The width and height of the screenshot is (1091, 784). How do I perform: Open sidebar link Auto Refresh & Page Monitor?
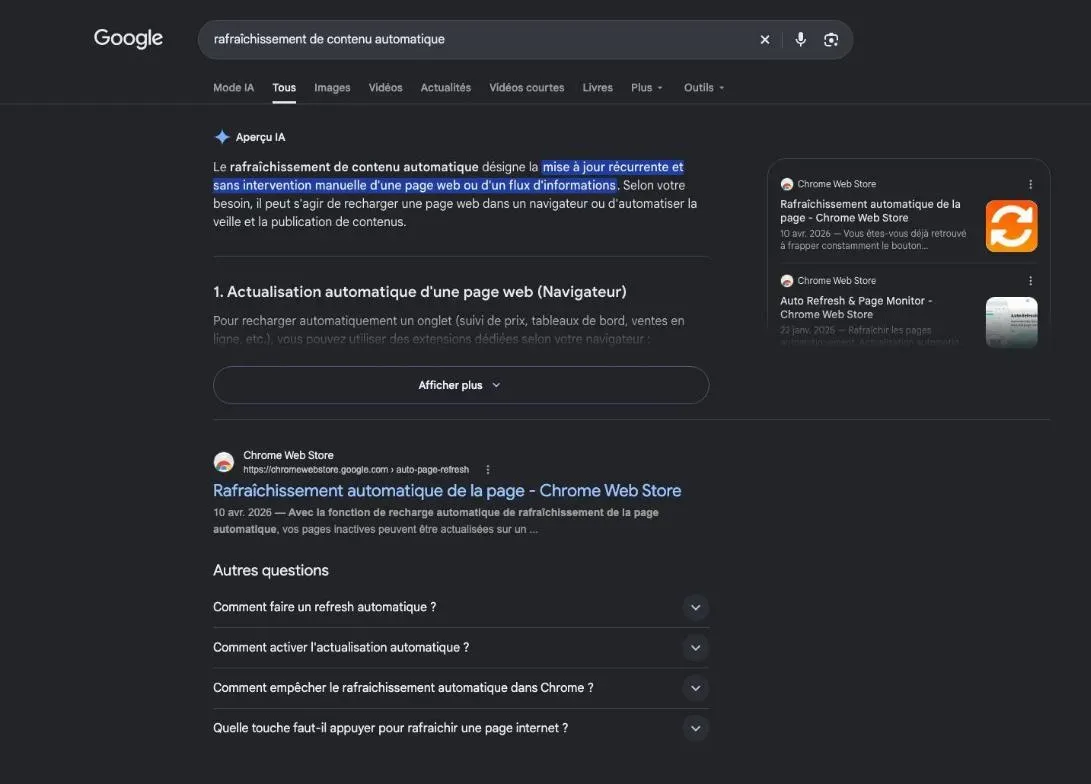click(856, 307)
